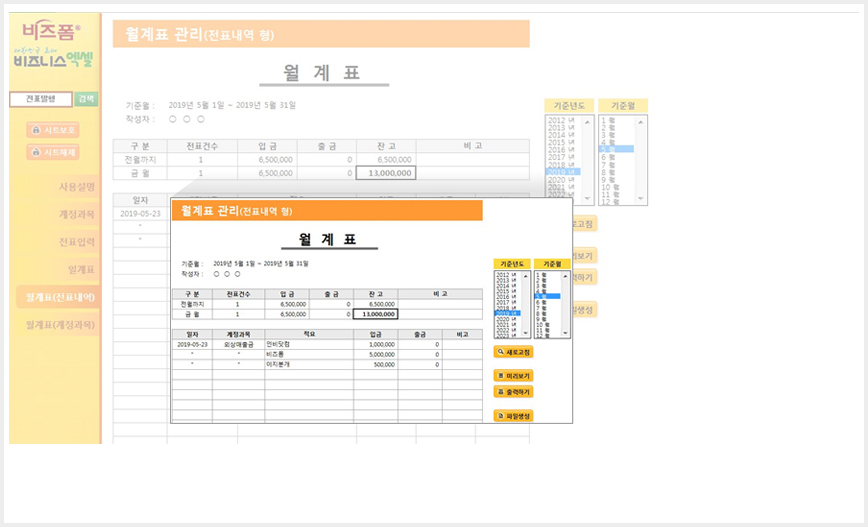Click the 비즈폼 logo at top left
This screenshot has height=527, width=868.
point(51,30)
